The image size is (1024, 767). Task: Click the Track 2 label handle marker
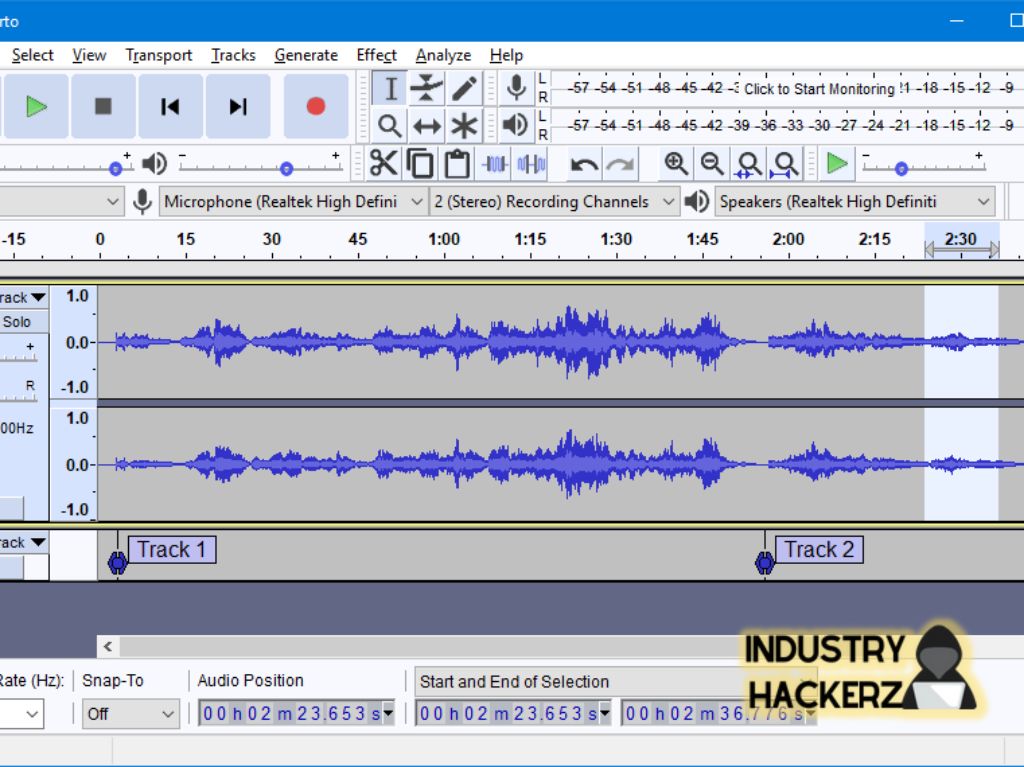[765, 563]
